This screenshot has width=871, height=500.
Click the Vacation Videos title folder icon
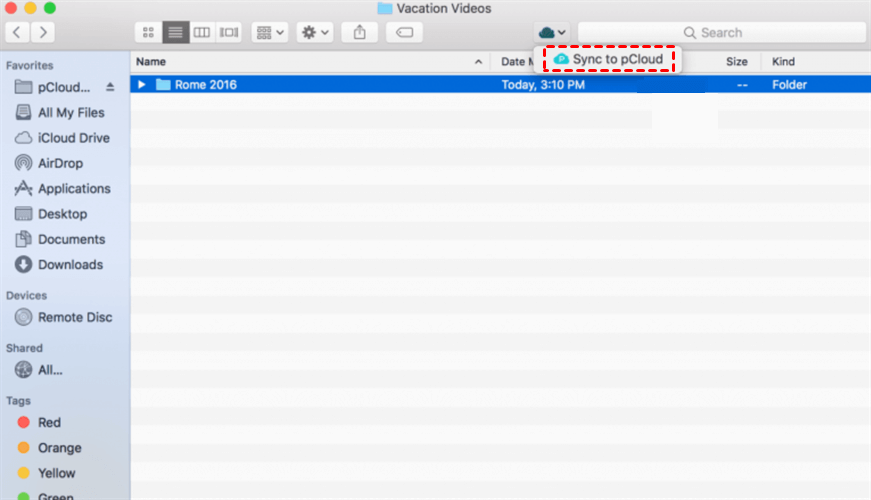click(385, 8)
